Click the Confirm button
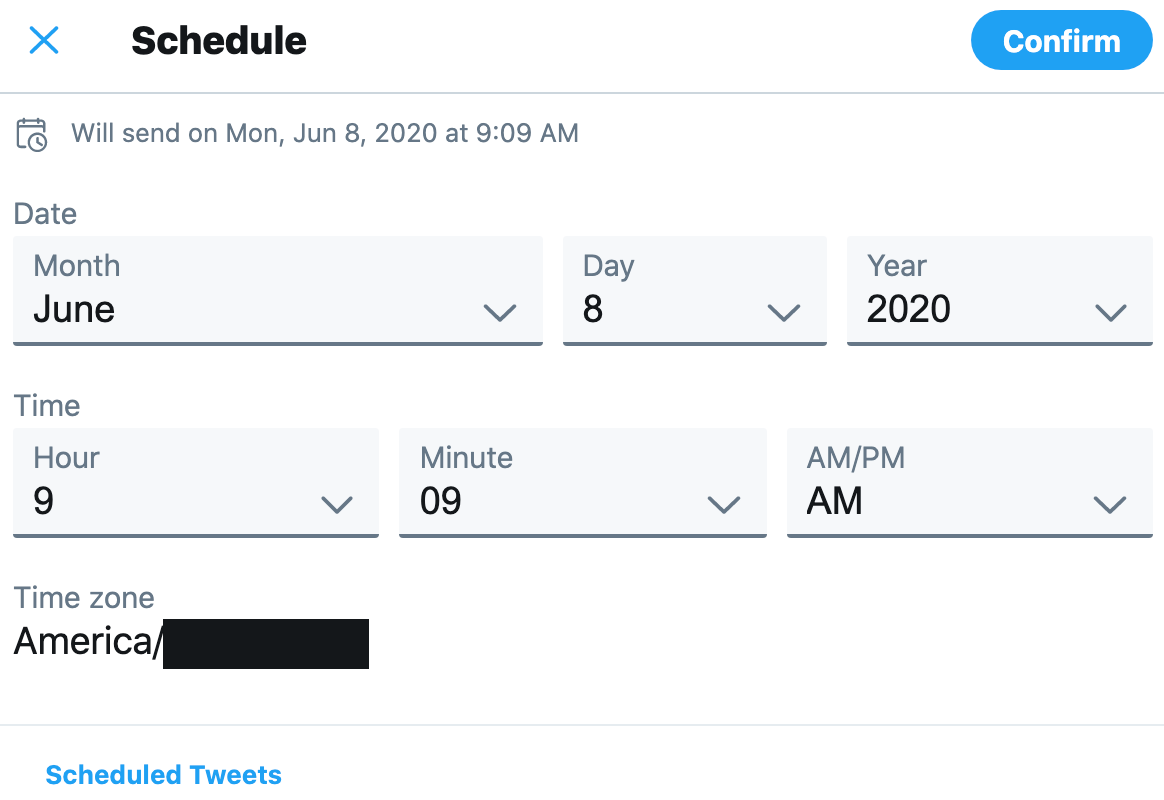The width and height of the screenshot is (1164, 800). point(1062,41)
